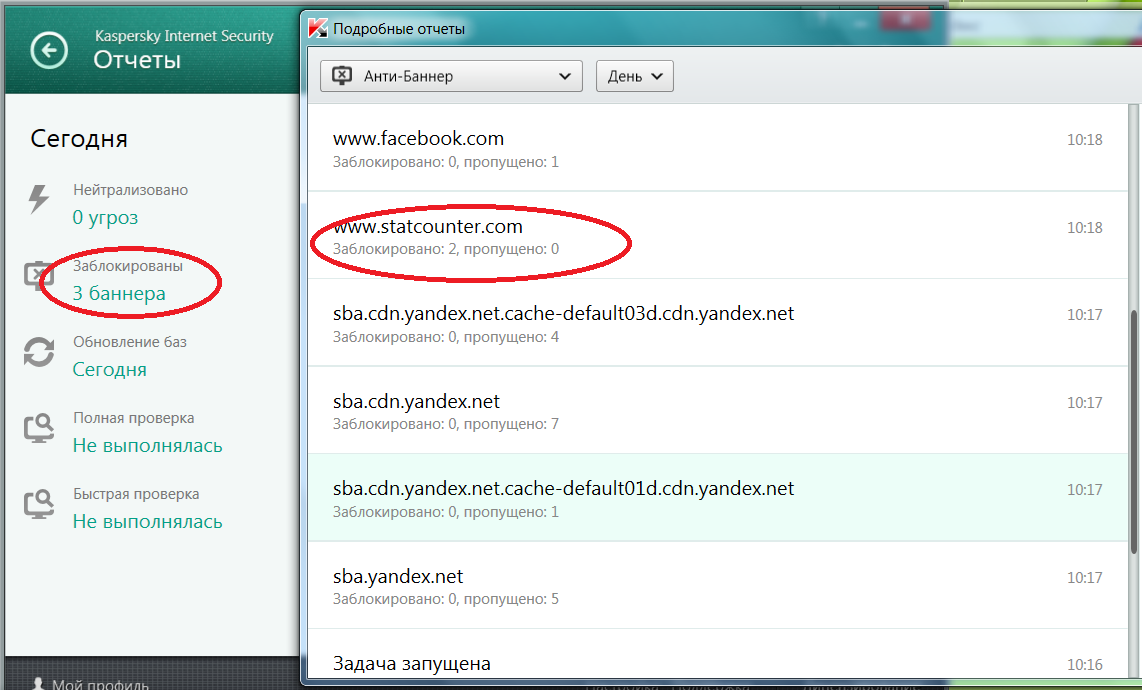The image size is (1142, 690).
Task: Go back using the round arrow button
Action: click(x=49, y=50)
